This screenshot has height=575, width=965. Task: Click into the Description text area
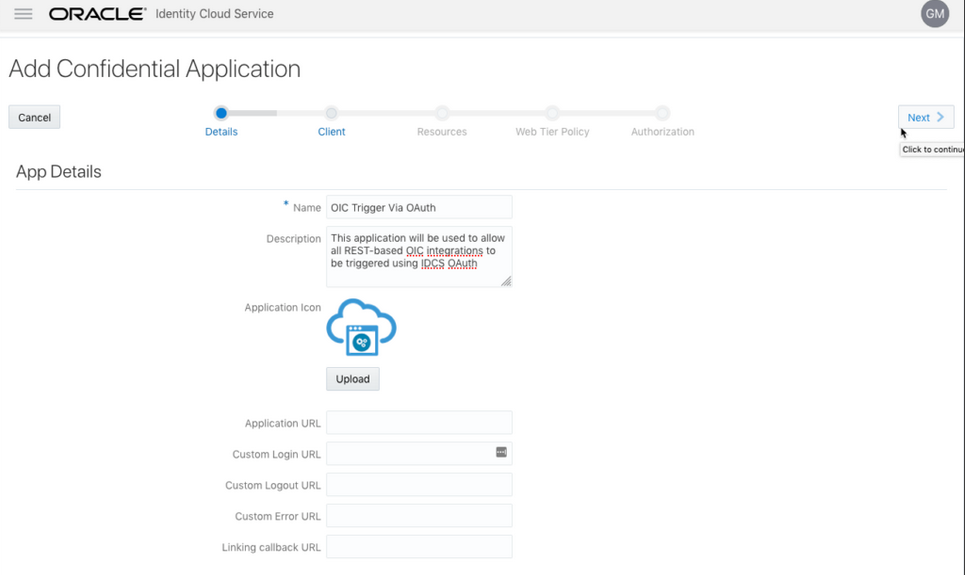(419, 257)
